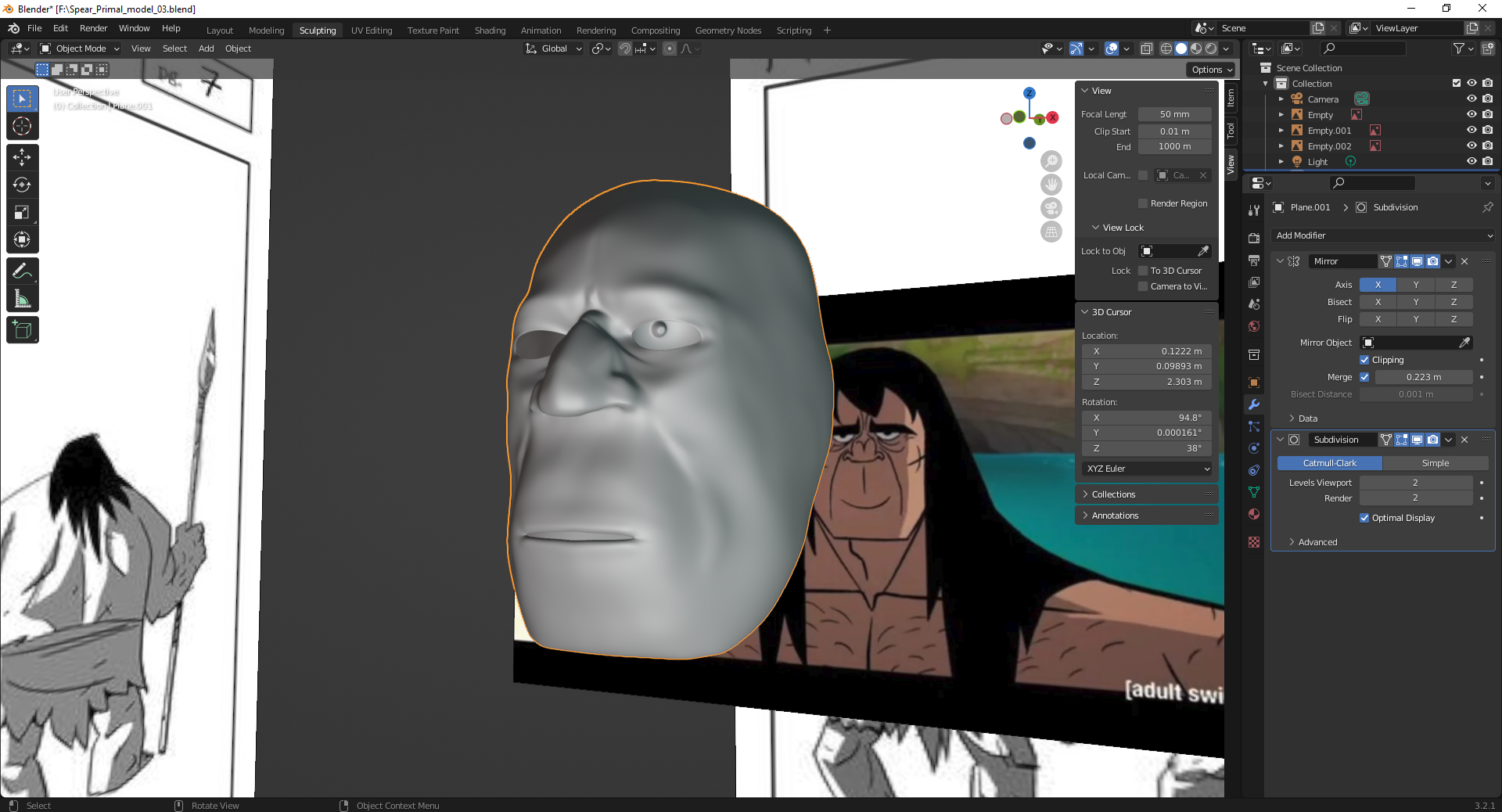Open the Modifiers wrench tab
Screen dimensions: 1502x812
[1254, 404]
